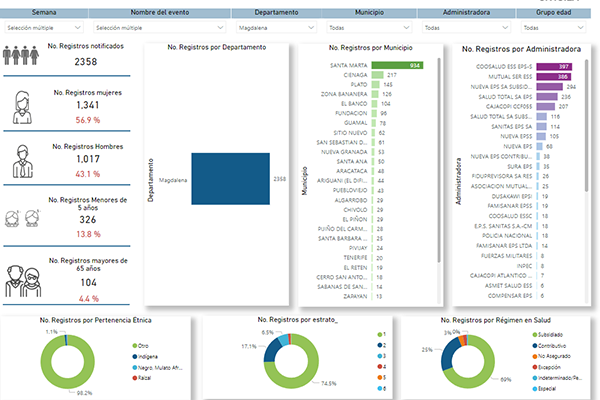
Task: Click the blue Magdalena department bar
Action: tap(230, 179)
